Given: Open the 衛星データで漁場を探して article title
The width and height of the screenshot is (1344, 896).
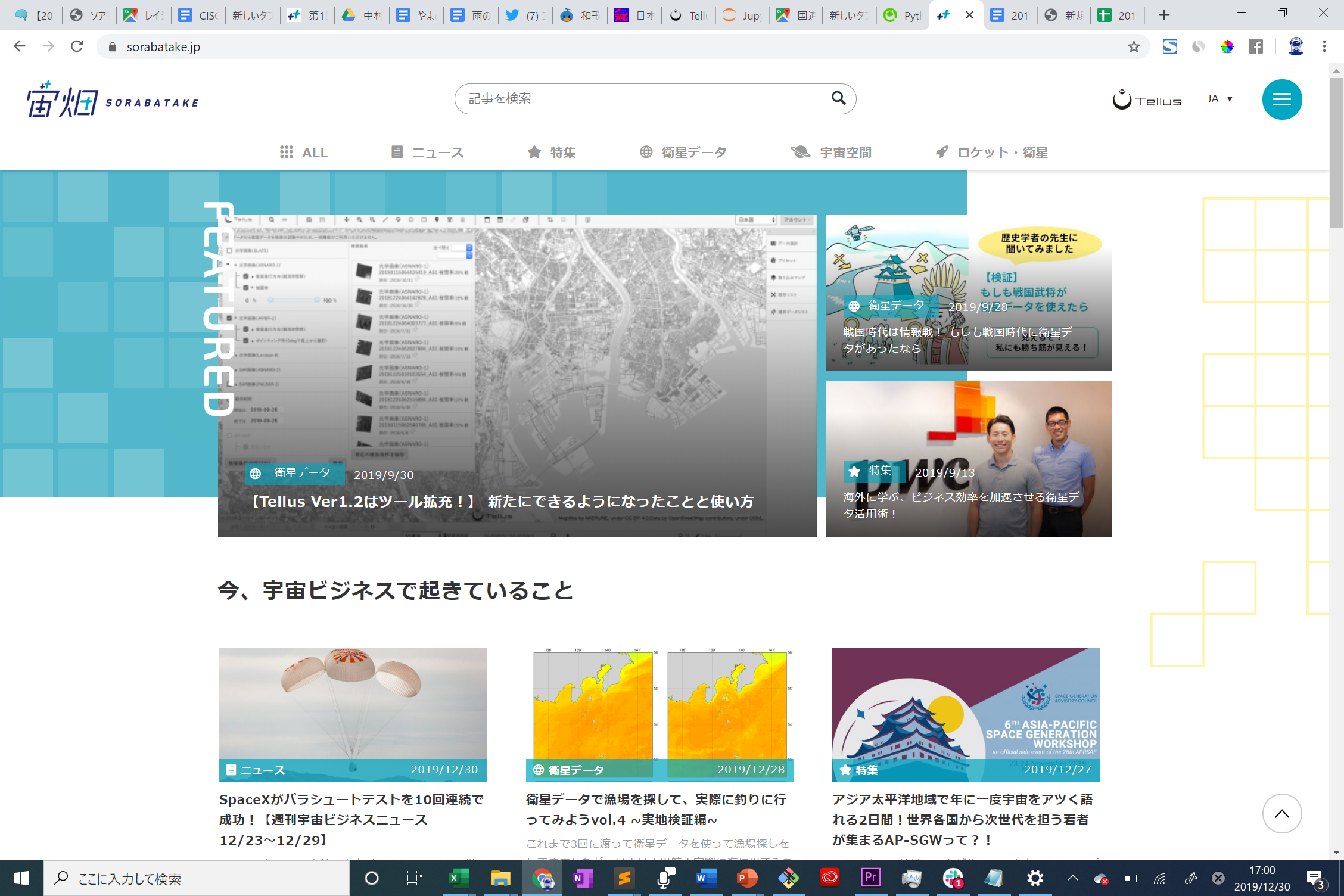Looking at the screenshot, I should [656, 810].
